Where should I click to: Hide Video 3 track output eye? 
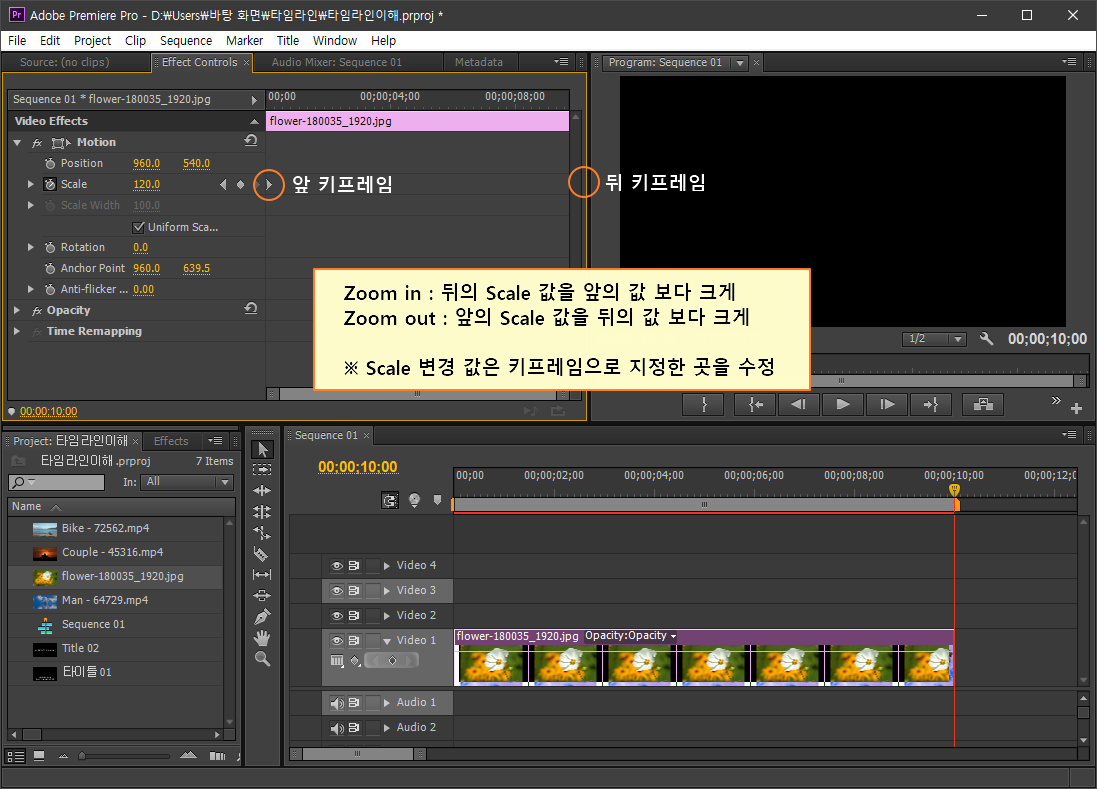(337, 590)
